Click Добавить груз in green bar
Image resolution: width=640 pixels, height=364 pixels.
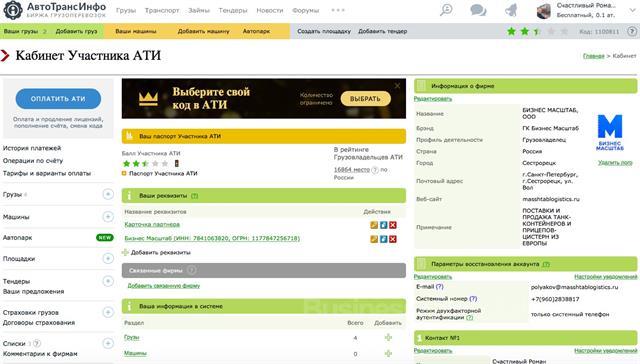[x=76, y=31]
